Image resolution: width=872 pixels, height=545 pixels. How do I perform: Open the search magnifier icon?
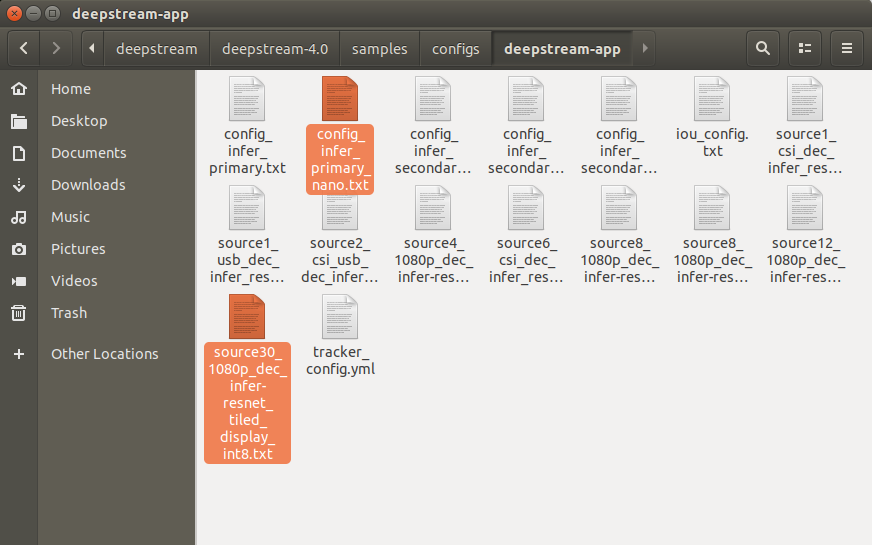[x=763, y=48]
